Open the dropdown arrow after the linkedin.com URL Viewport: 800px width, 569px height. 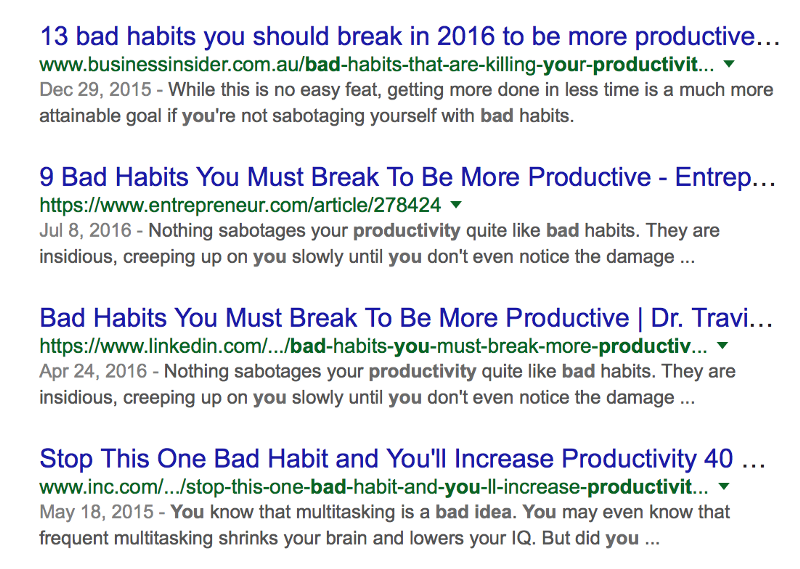(x=723, y=346)
